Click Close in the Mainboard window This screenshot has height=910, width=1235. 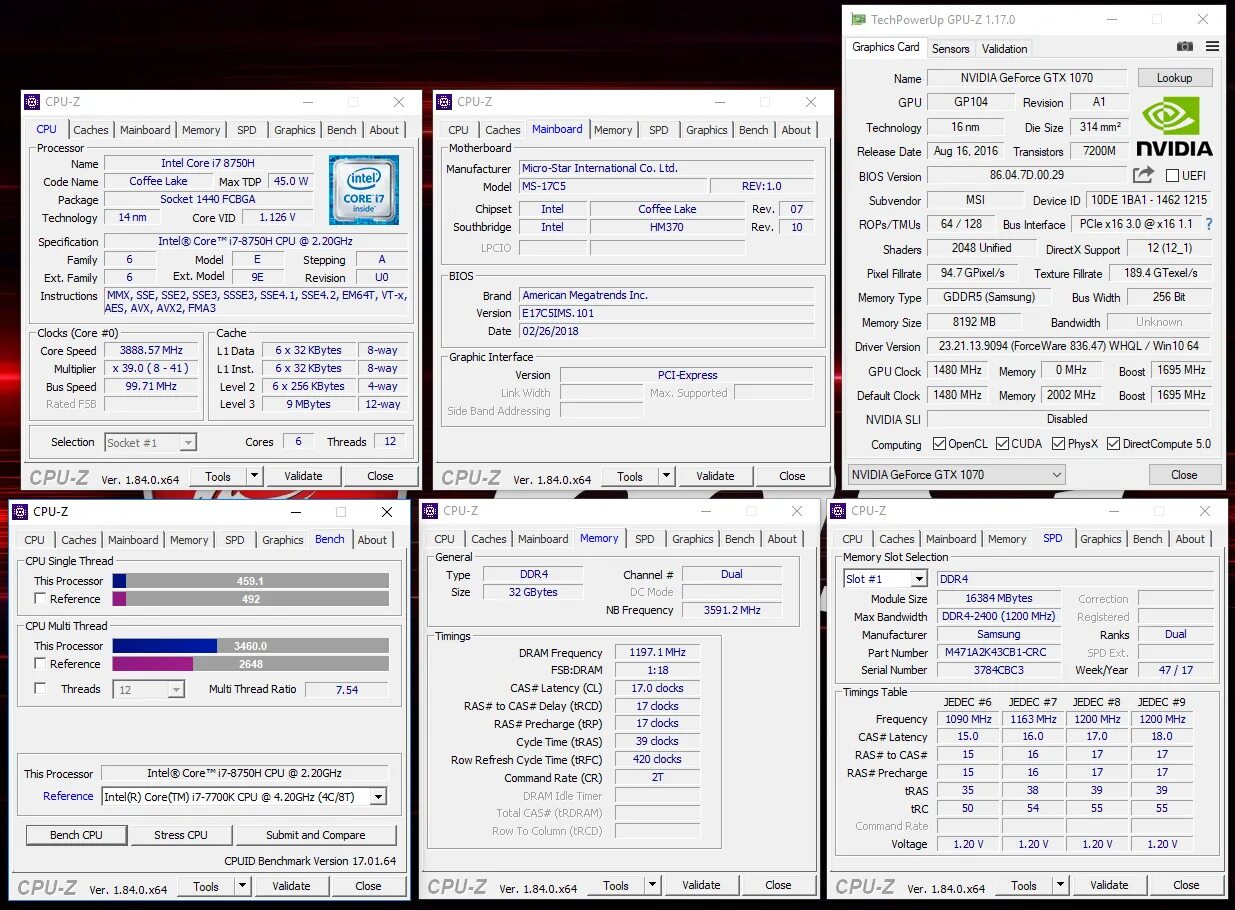point(792,476)
